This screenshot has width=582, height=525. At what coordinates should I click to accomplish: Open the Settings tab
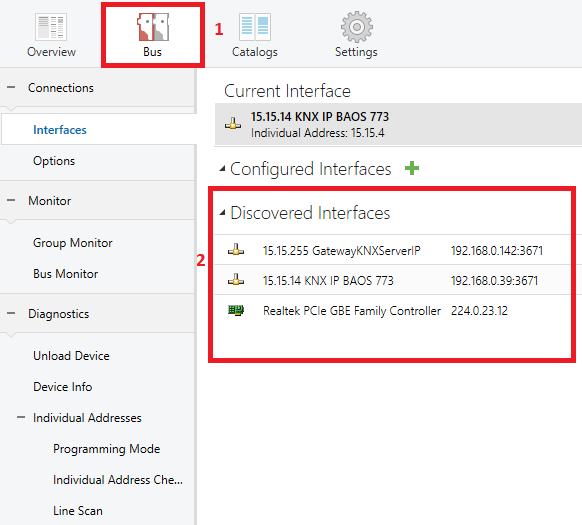(x=356, y=35)
